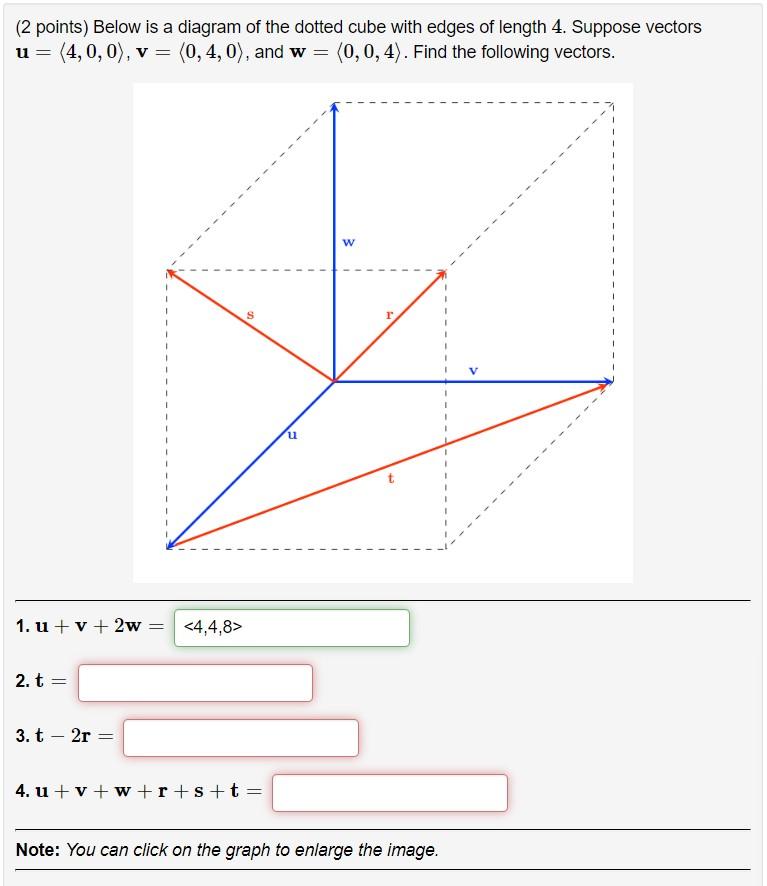Click the answer box for u+v+w+r+s+t
The width and height of the screenshot is (767, 886).
(390, 792)
